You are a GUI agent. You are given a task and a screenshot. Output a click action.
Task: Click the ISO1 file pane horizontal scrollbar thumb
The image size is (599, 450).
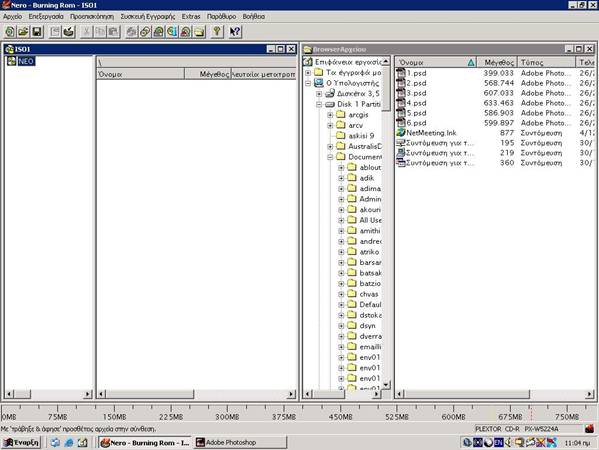[x=150, y=394]
